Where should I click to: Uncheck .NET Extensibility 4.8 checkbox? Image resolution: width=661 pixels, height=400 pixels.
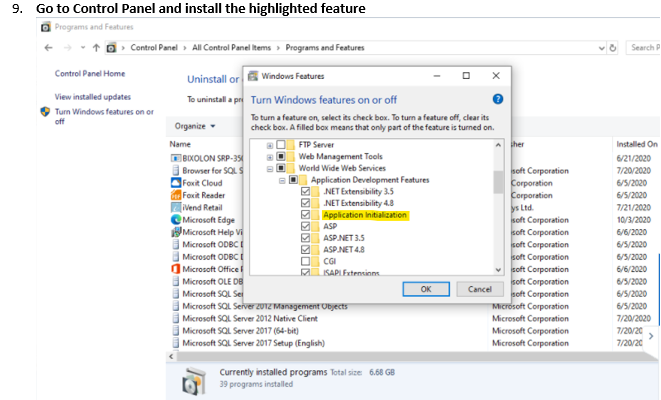click(x=305, y=203)
